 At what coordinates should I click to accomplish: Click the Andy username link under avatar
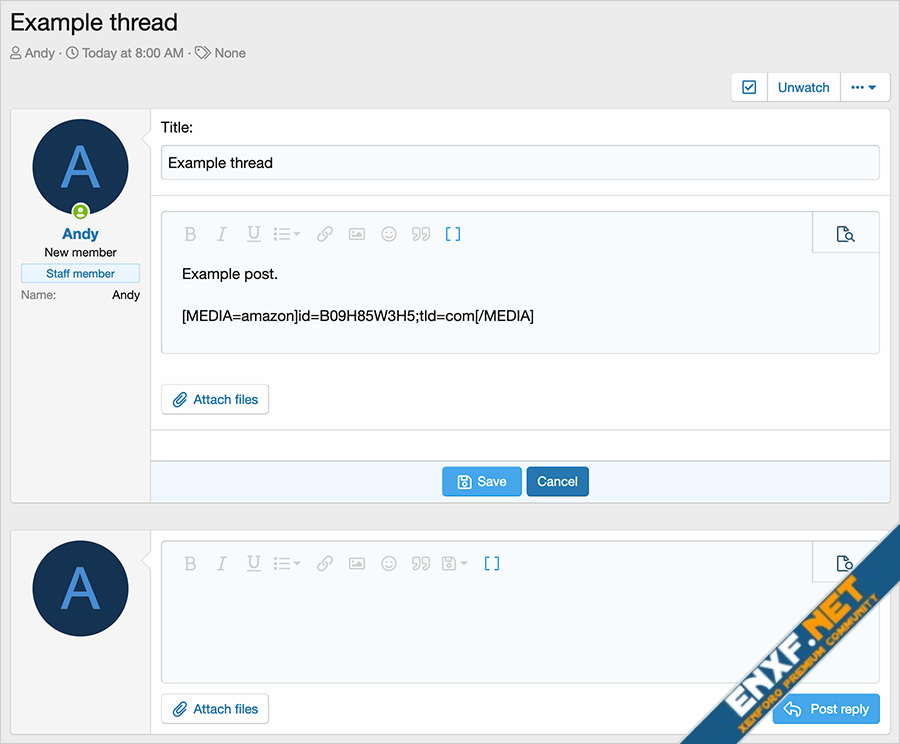pyautogui.click(x=80, y=233)
